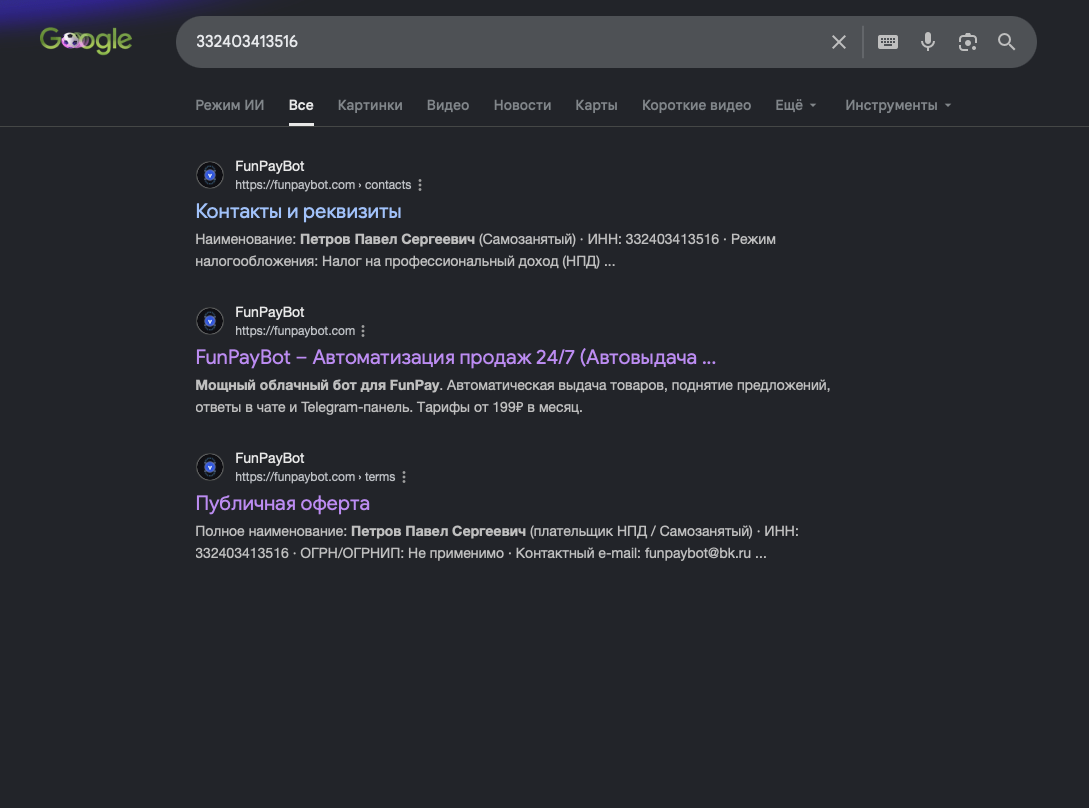Viewport: 1089px width, 808px height.
Task: Open the Новости tab
Action: 522,105
